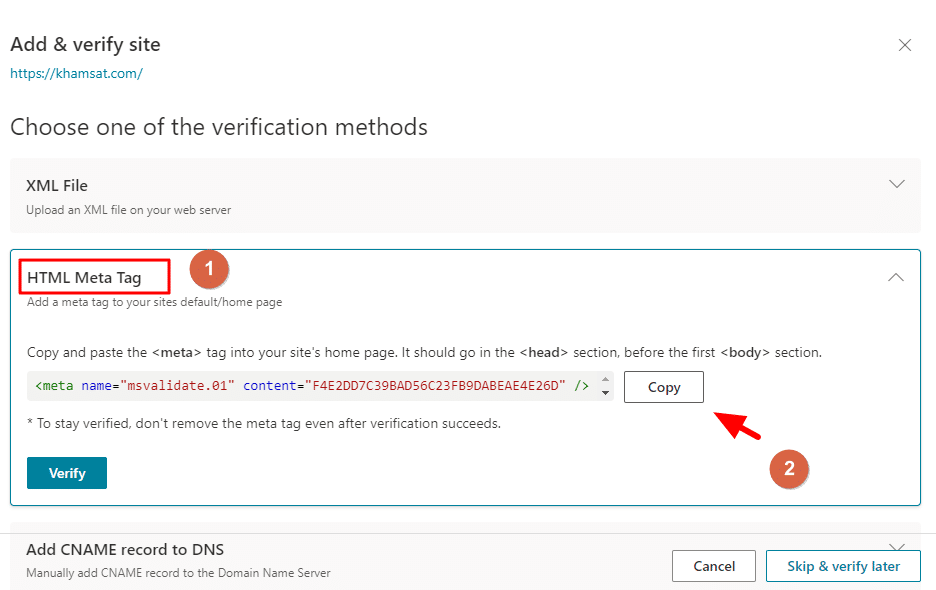Click the Cancel button

(x=714, y=566)
